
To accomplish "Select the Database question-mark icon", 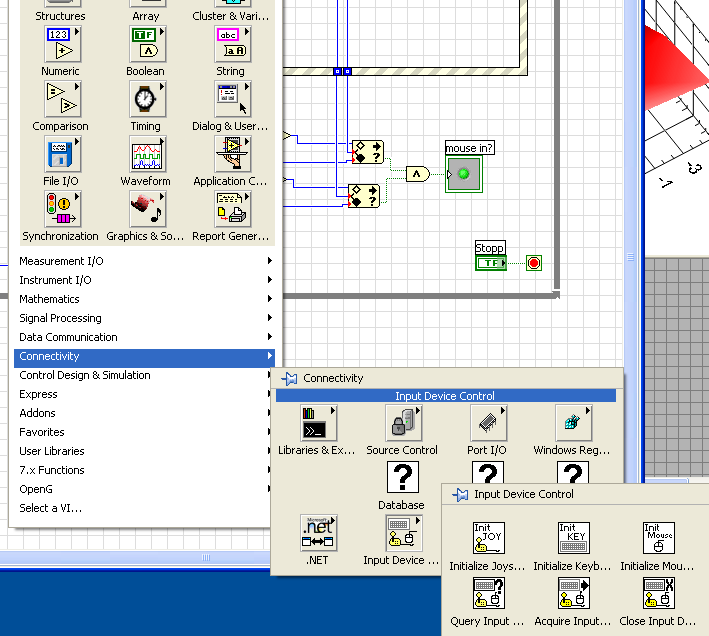I will click(403, 477).
